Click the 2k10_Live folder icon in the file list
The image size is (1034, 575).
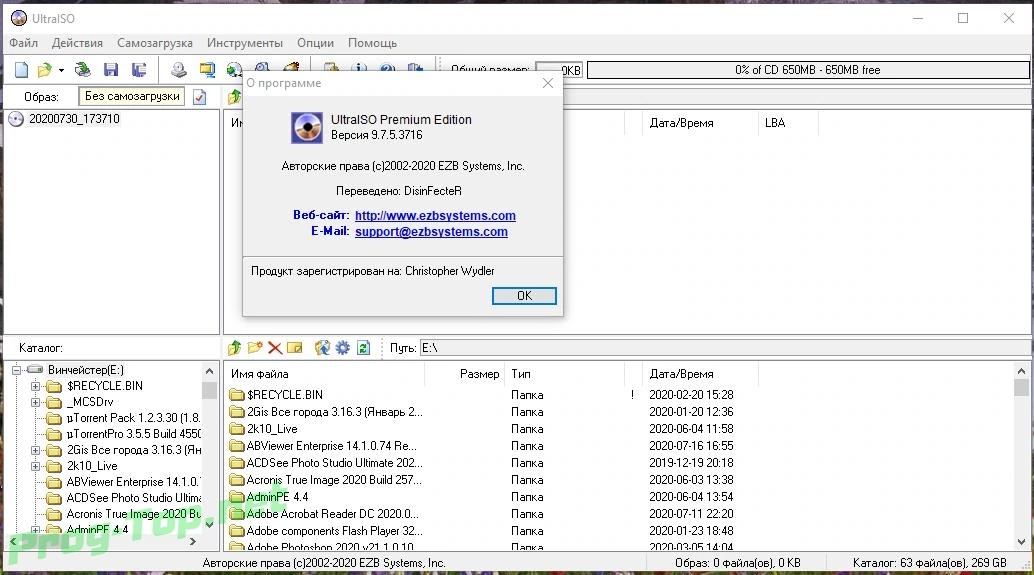pyautogui.click(x=237, y=429)
